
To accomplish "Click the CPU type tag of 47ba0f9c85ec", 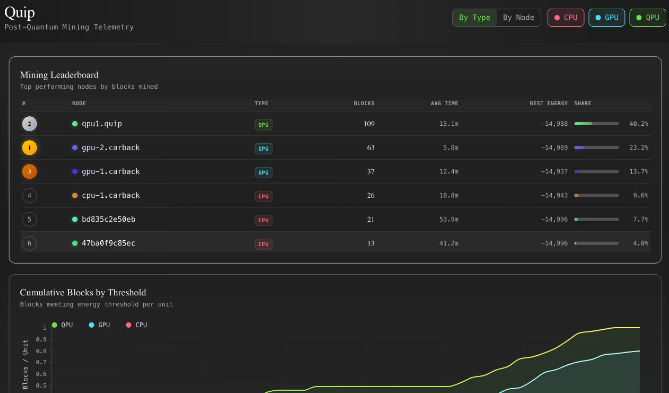I will tap(263, 244).
